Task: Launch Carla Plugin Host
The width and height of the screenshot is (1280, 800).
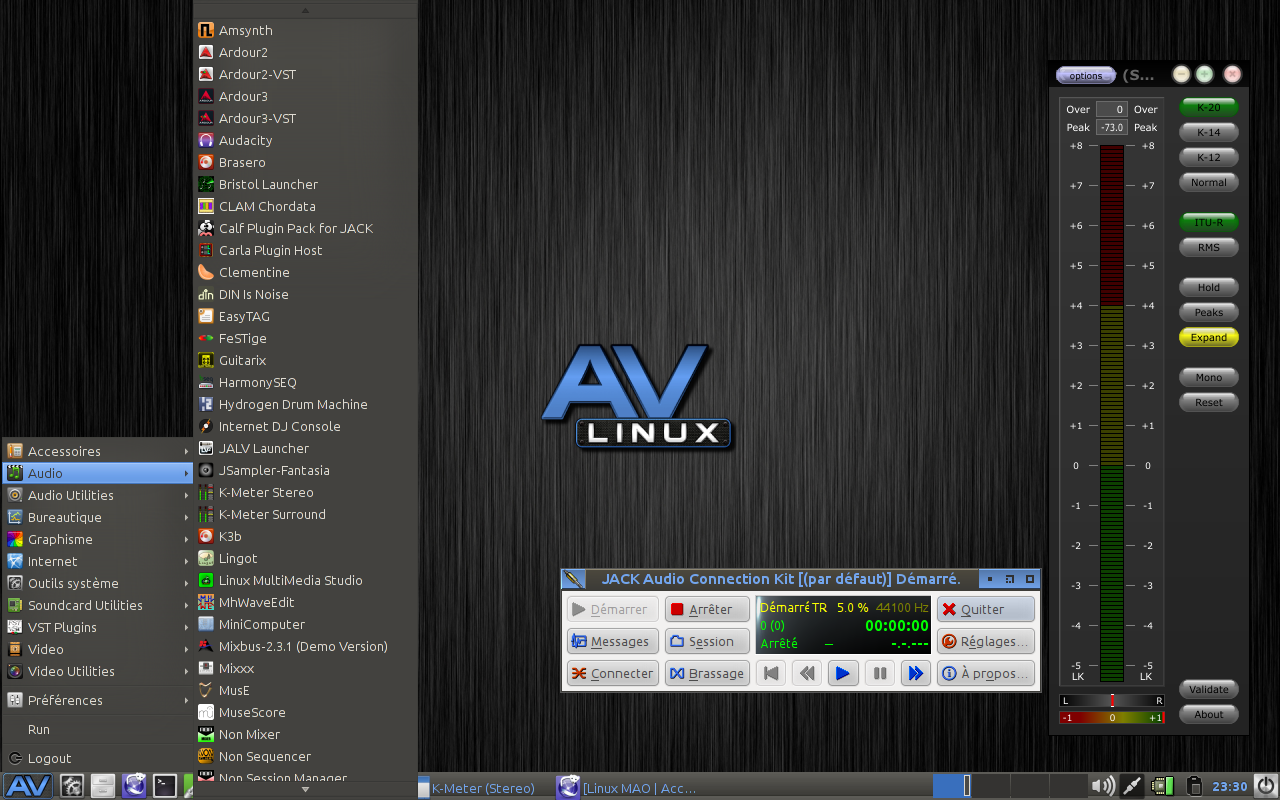Action: pyautogui.click(x=305, y=250)
